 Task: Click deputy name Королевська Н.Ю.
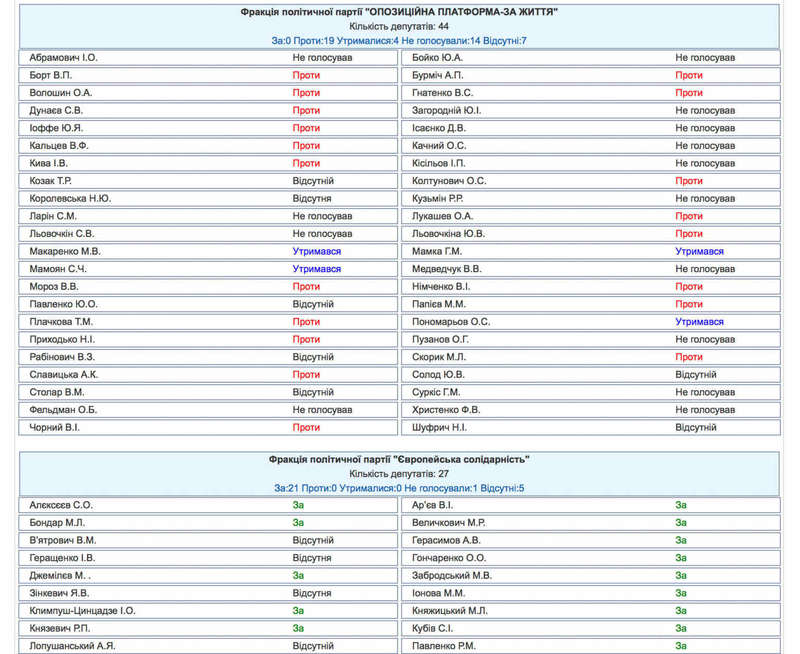pos(70,198)
